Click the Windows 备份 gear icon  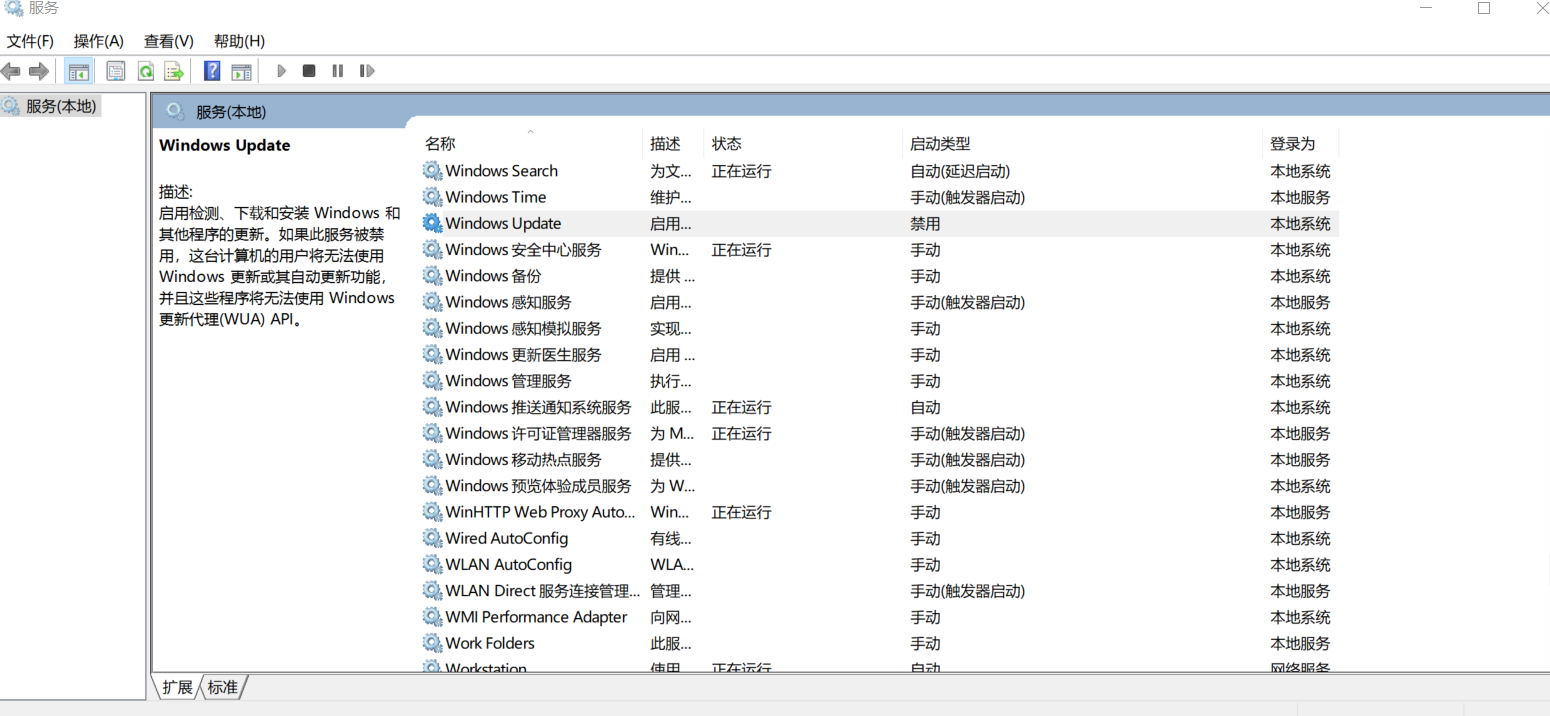pyautogui.click(x=432, y=276)
